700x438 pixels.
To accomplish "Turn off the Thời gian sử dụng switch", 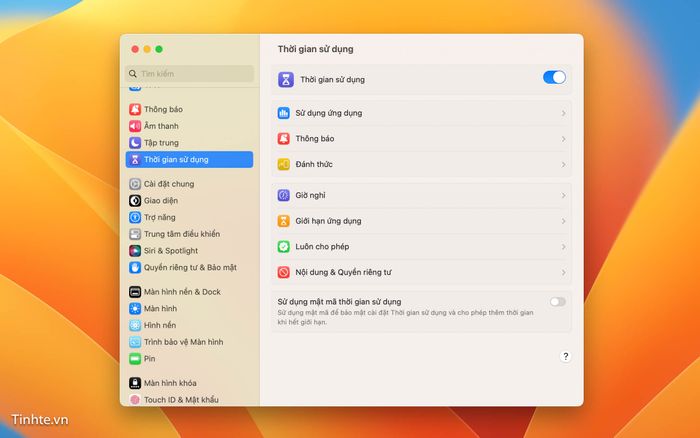I will click(554, 78).
